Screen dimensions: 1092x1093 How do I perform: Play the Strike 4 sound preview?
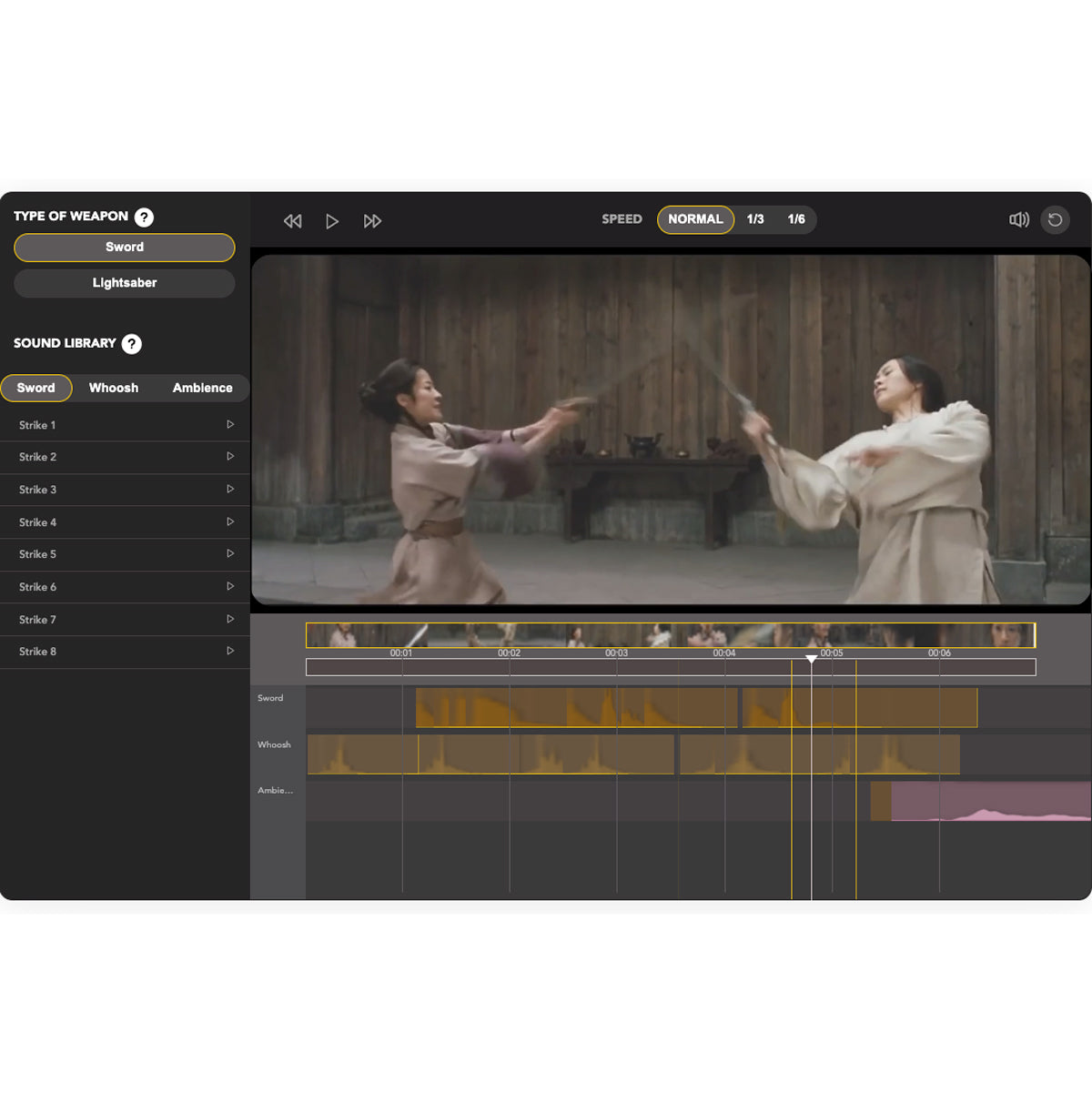230,522
